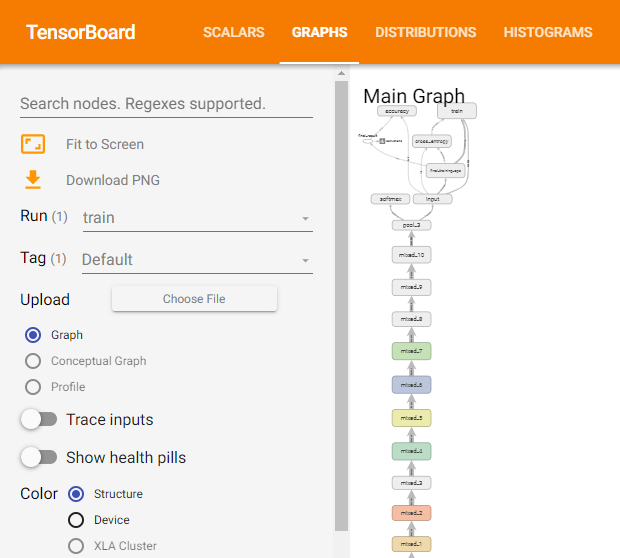Screen dimensions: 620x558
Task: Select the tan mixed_1 node
Action: coord(411,544)
